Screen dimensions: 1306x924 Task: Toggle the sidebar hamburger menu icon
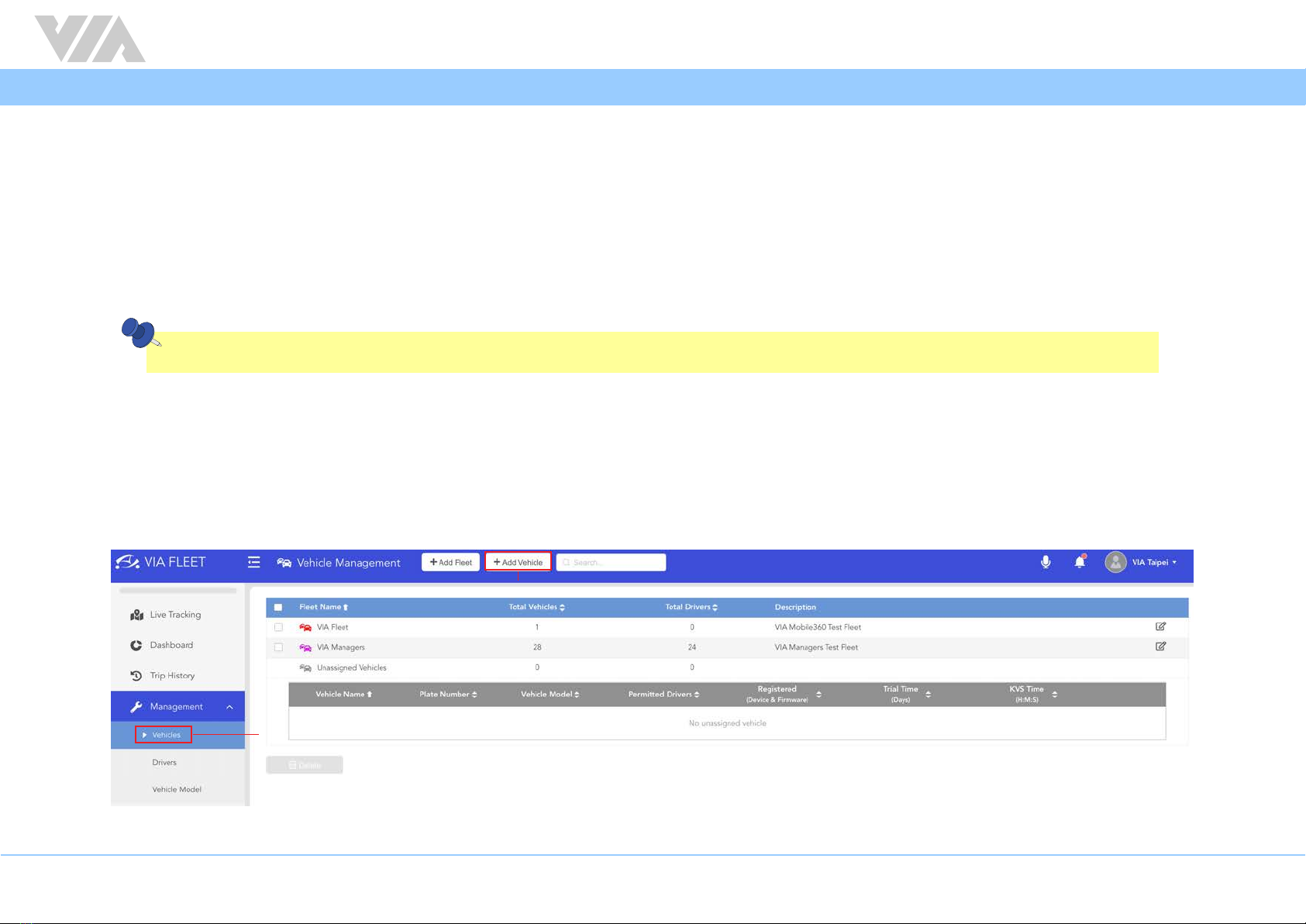(x=253, y=562)
